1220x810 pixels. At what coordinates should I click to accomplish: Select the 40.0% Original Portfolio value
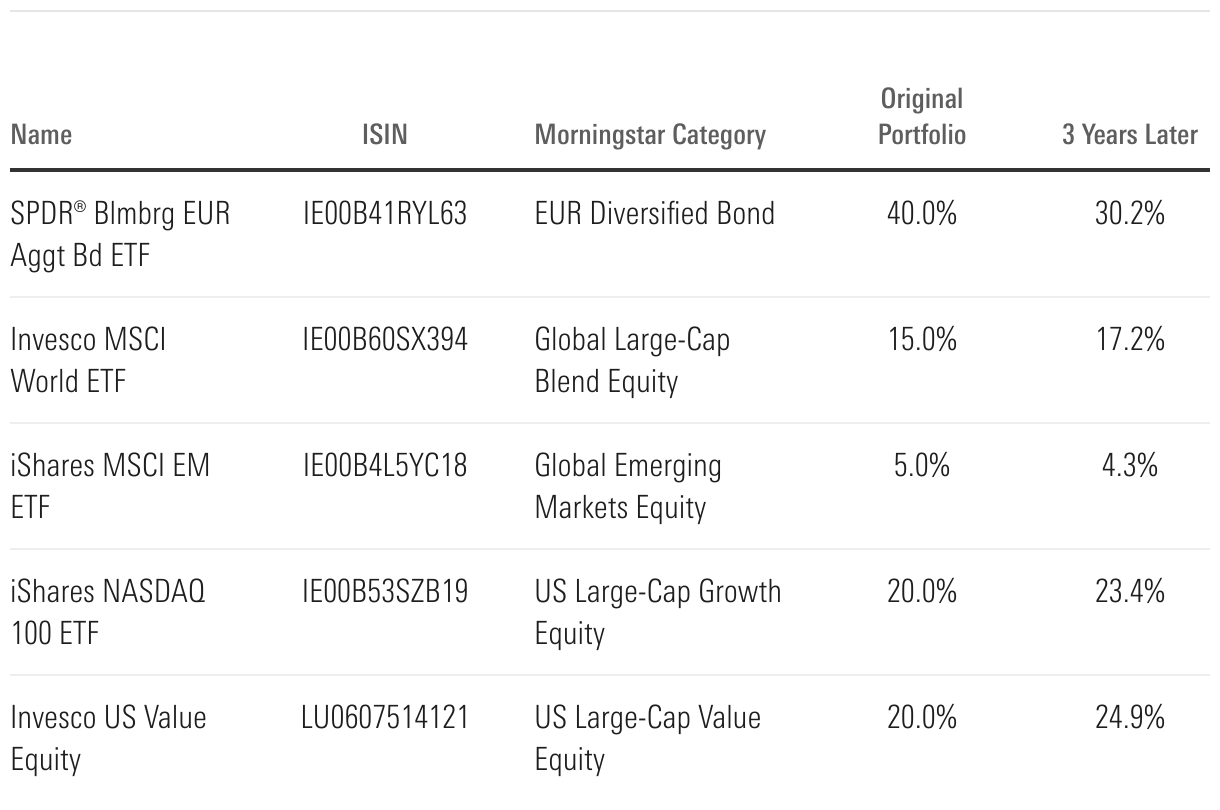tap(922, 214)
